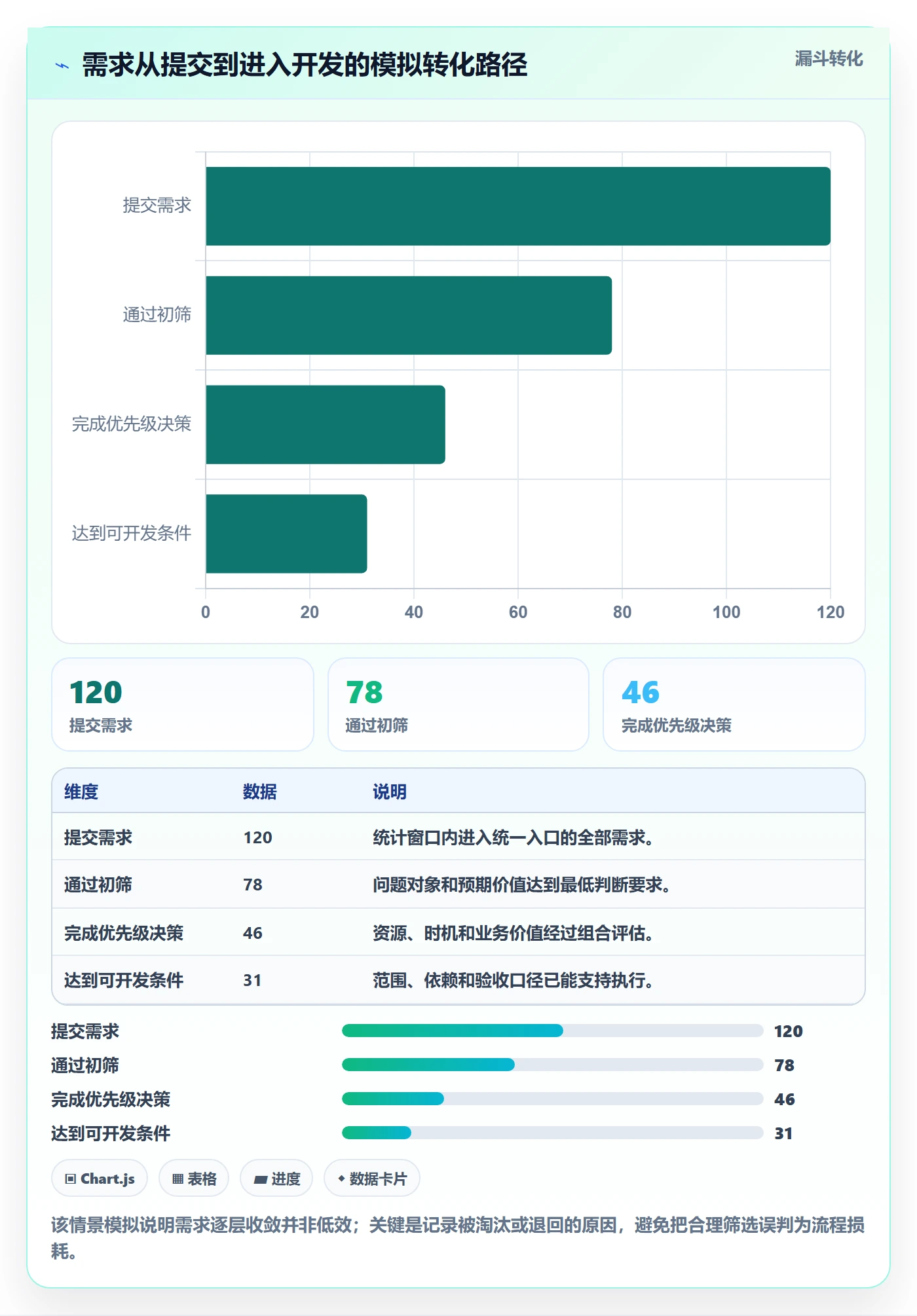Open the Chart.js chip

[x=100, y=1179]
